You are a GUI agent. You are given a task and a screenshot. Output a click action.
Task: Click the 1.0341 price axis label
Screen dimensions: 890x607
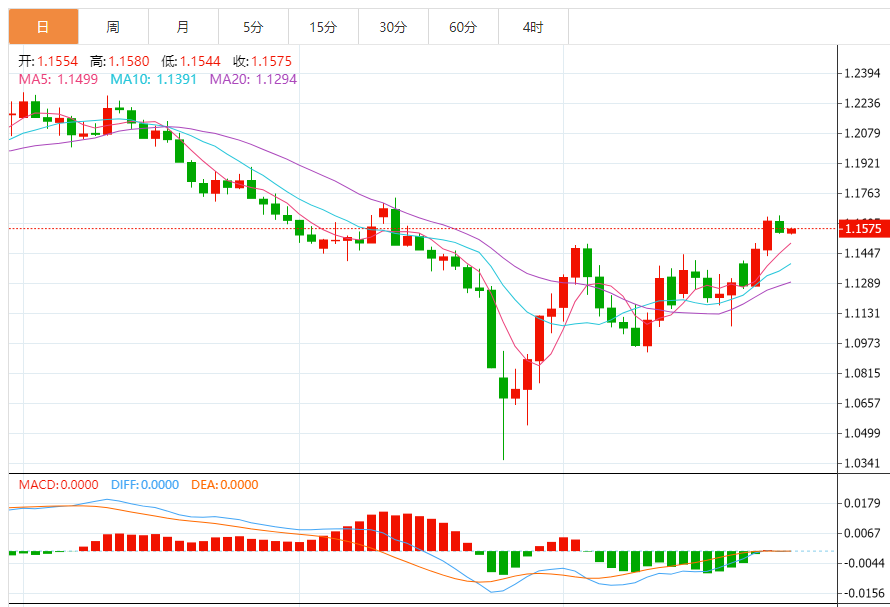[x=862, y=463]
